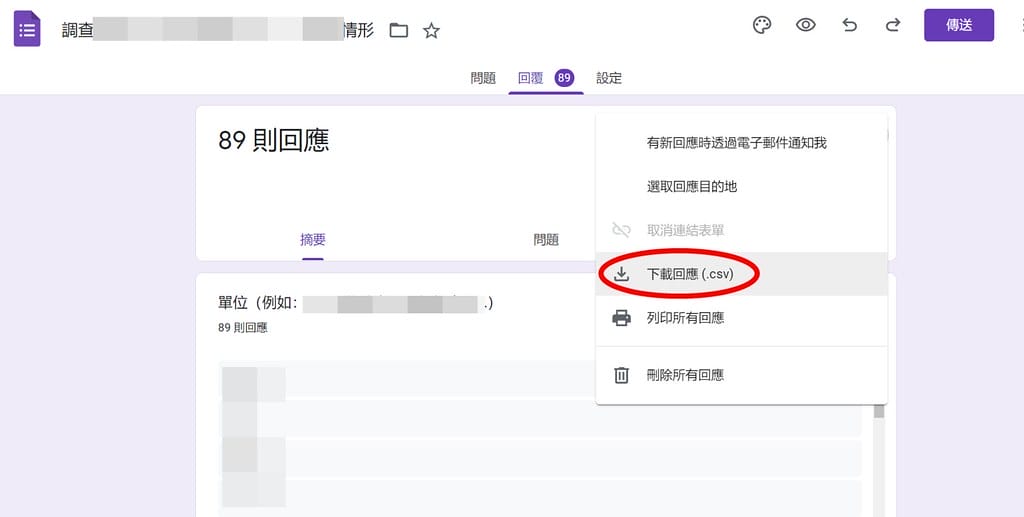This screenshot has width=1024, height=517.
Task: Choose 刪除所有回應 menu entry
Action: 741,375
